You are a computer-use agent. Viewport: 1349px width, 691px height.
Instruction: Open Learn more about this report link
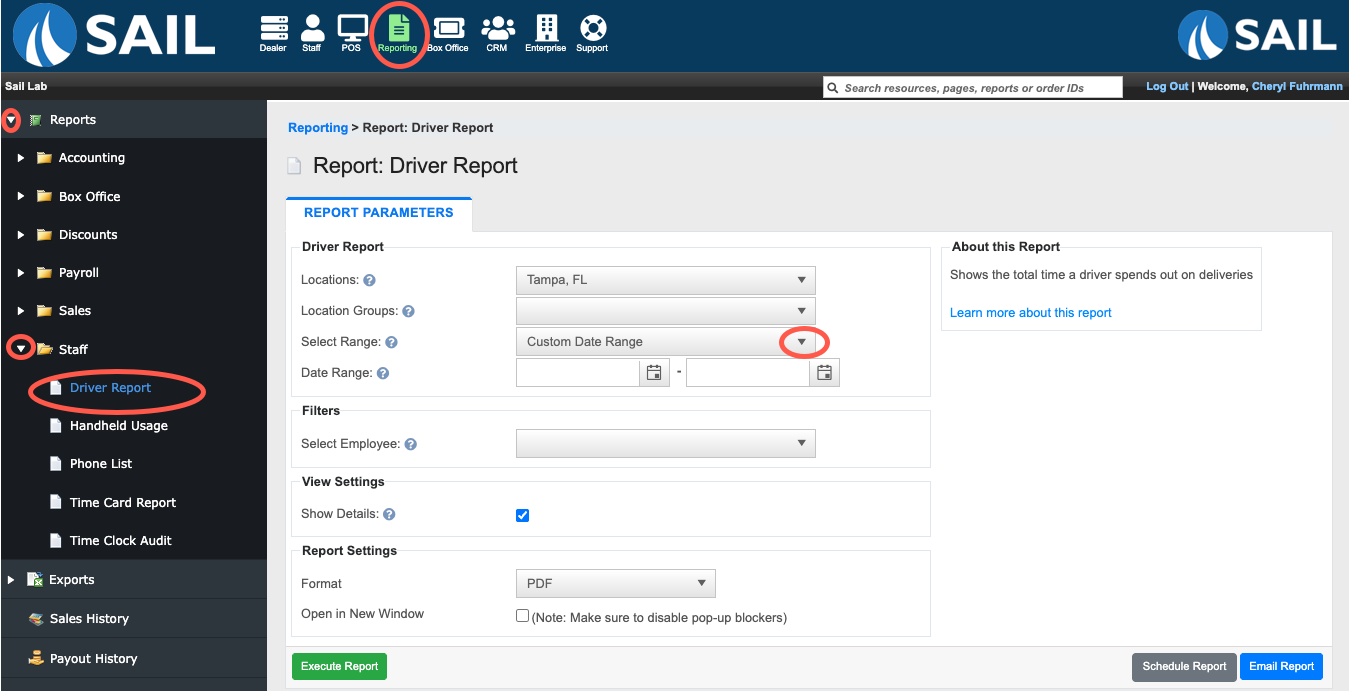tap(1031, 313)
